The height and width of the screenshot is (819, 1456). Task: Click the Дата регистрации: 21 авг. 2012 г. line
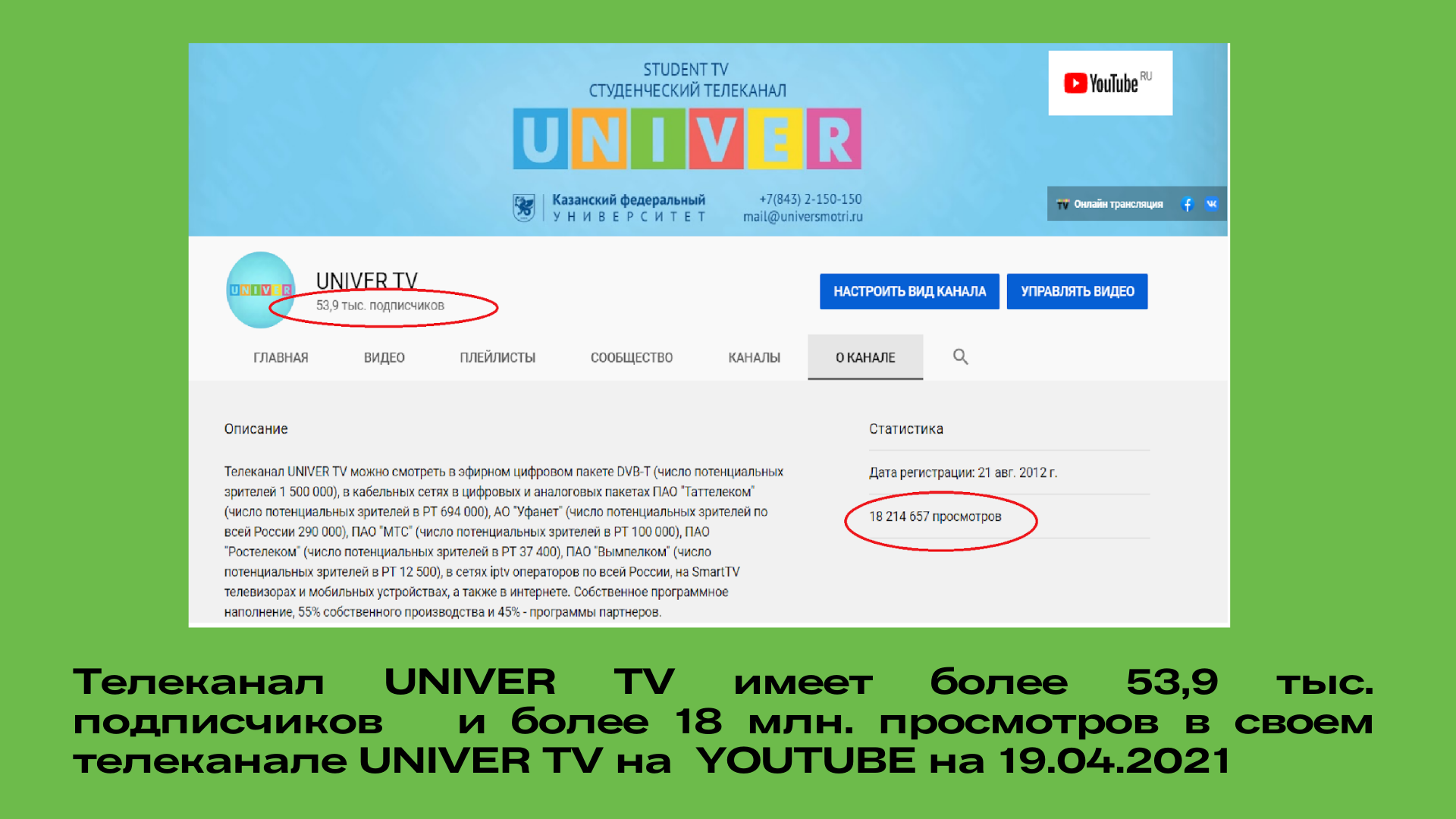tap(963, 472)
